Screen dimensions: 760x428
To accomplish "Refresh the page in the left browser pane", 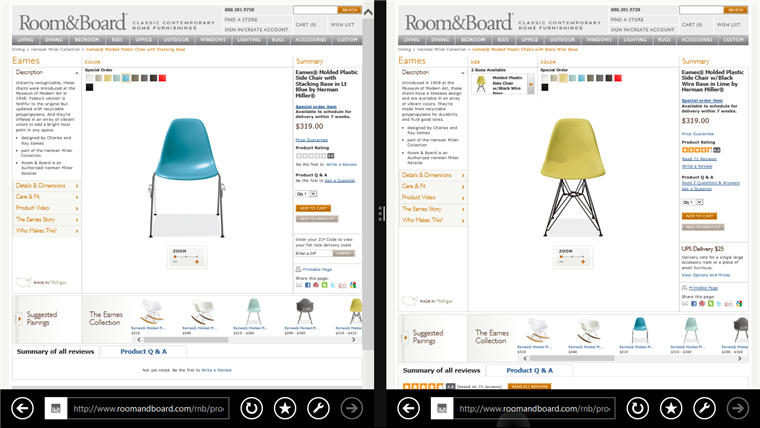I will [252, 408].
